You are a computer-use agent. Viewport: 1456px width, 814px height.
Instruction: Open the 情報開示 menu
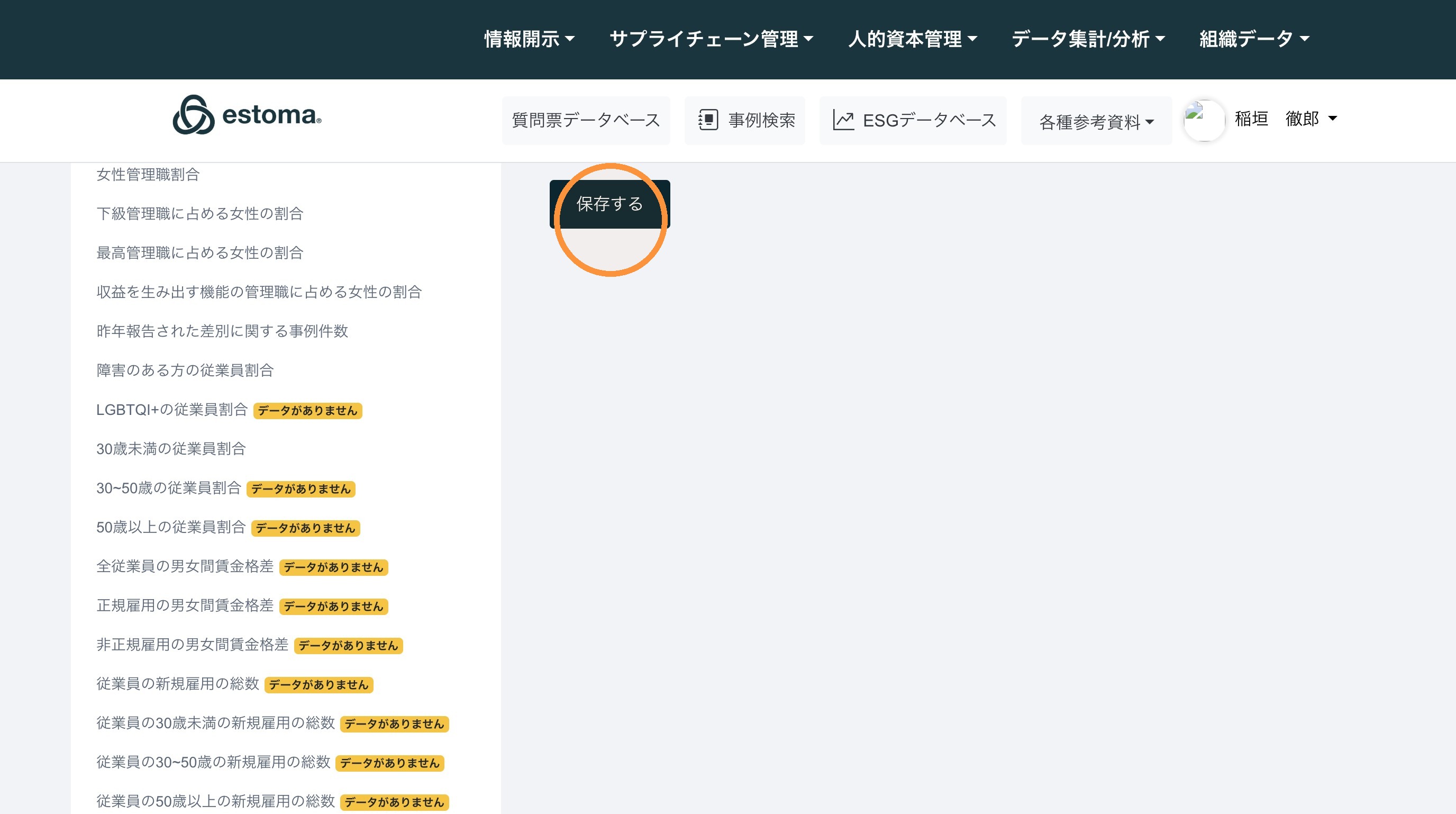(x=529, y=39)
